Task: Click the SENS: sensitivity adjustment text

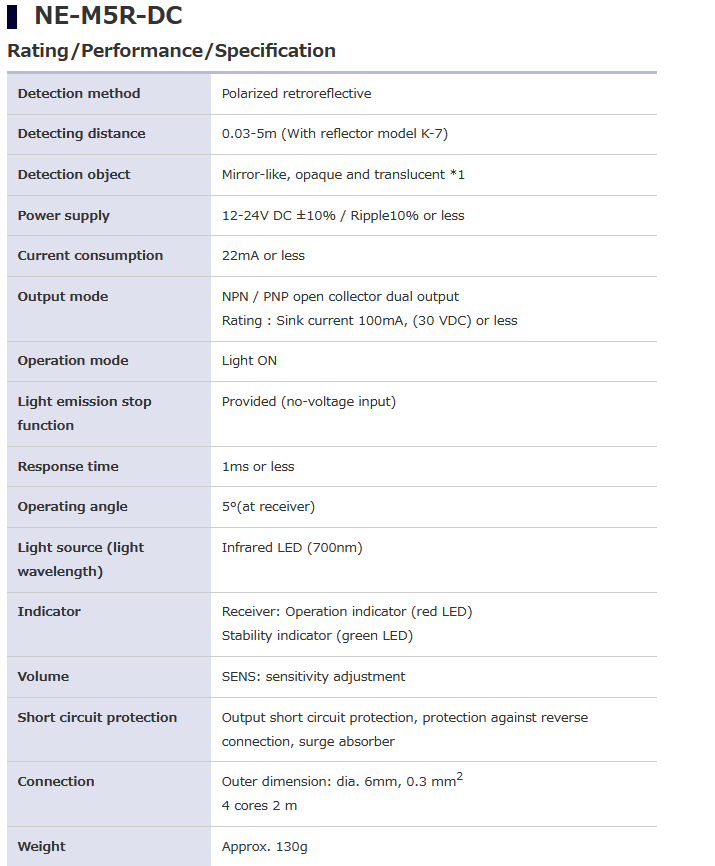Action: pyautogui.click(x=313, y=677)
